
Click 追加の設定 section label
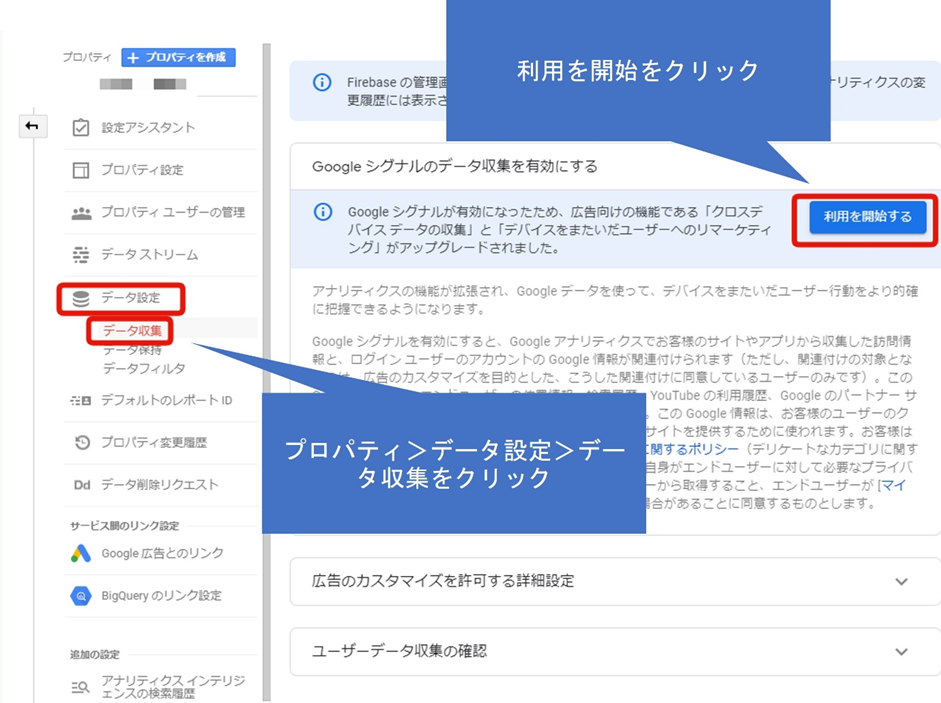coord(95,654)
